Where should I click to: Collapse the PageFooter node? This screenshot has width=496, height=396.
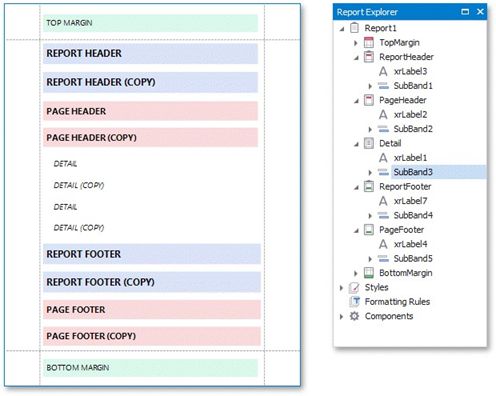tap(356, 231)
